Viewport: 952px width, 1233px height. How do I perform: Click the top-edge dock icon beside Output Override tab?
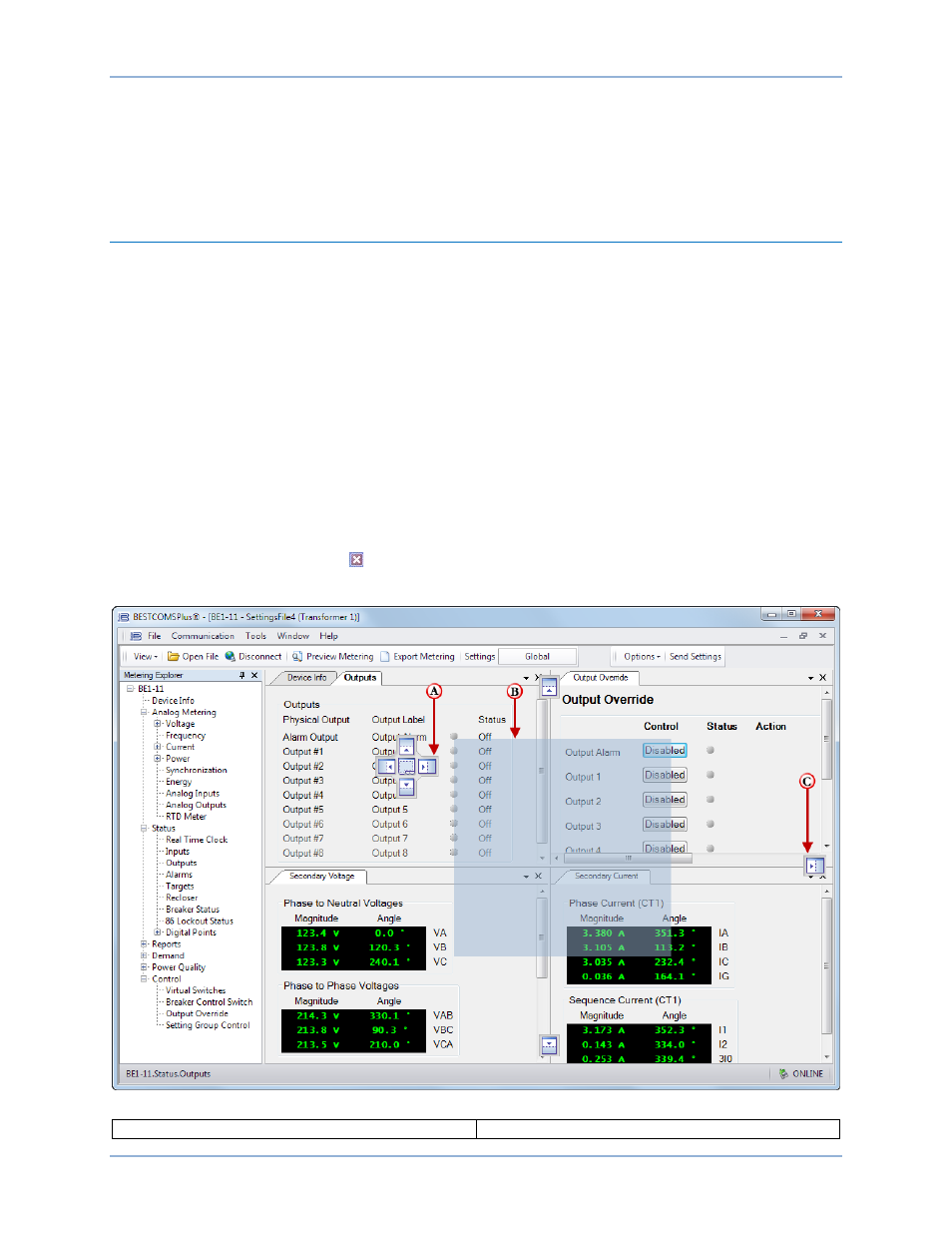click(x=549, y=688)
